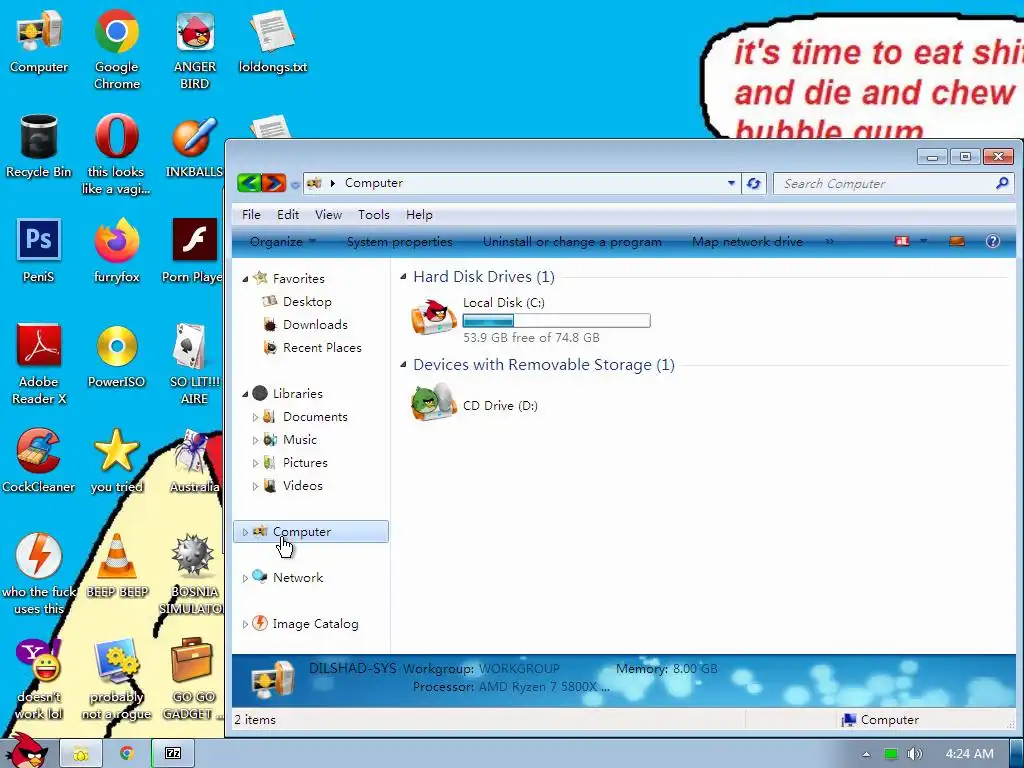Open the volume speaker tray icon

coord(914,754)
